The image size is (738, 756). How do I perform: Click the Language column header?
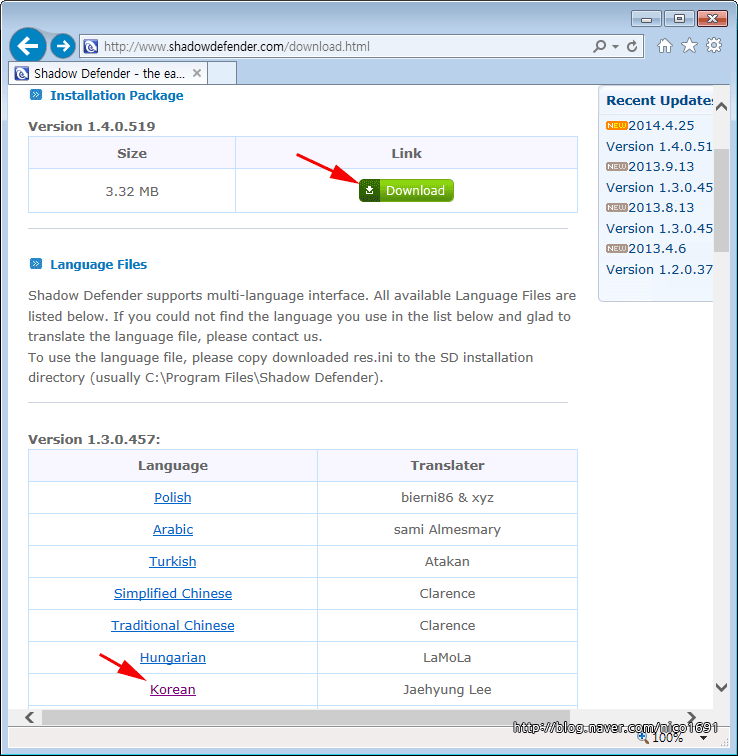173,465
